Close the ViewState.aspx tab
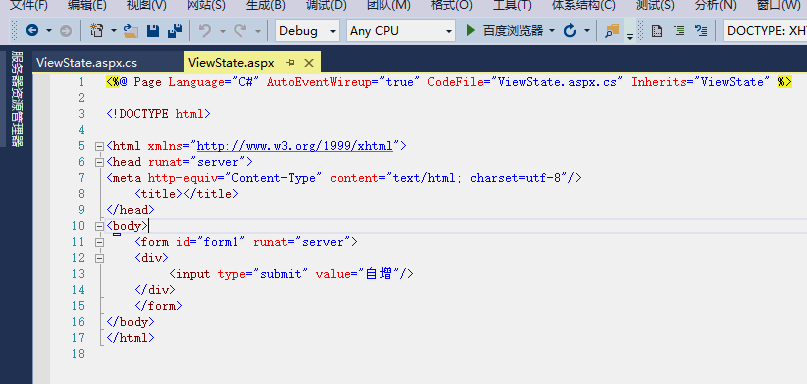The height and width of the screenshot is (384, 807). [x=309, y=63]
